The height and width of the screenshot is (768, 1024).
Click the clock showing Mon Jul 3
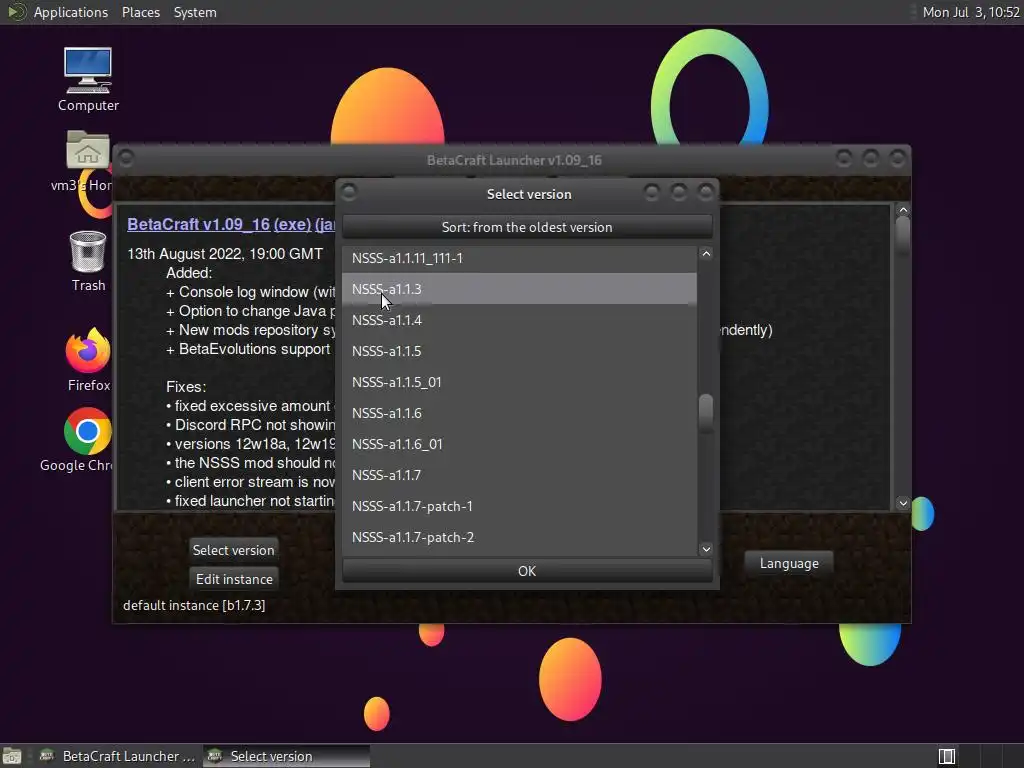(x=970, y=12)
